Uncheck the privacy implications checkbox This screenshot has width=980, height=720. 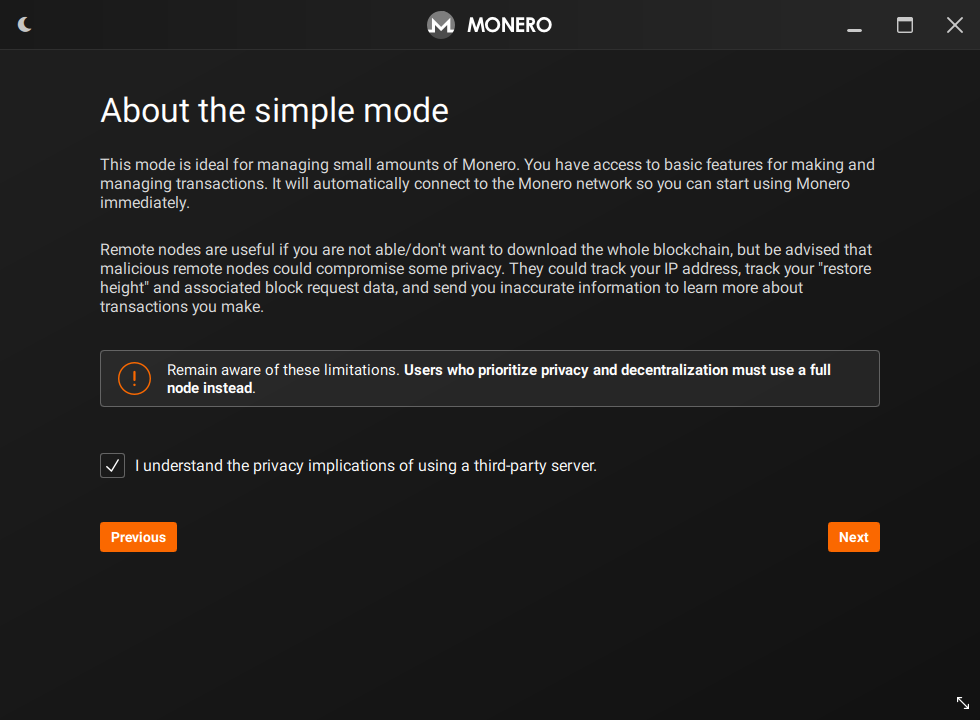[x=113, y=465]
